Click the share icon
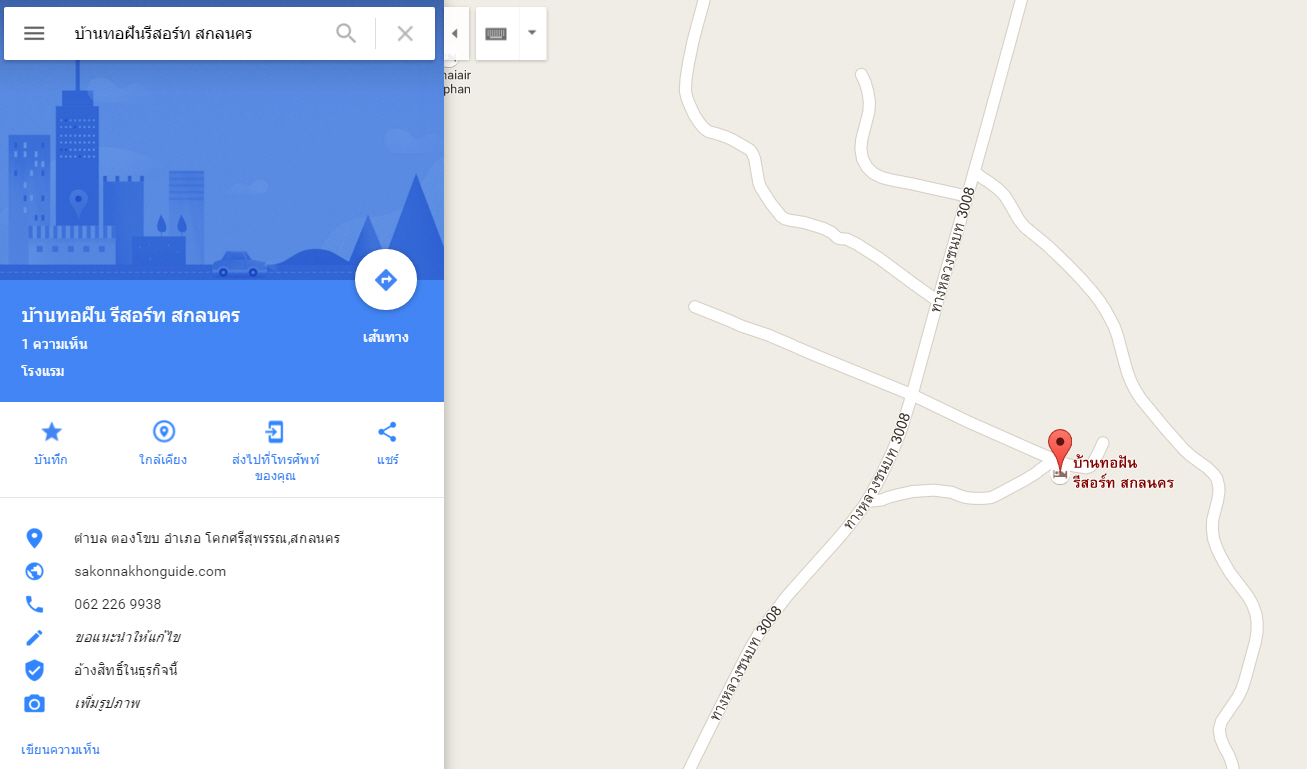This screenshot has height=769, width=1307. [387, 432]
